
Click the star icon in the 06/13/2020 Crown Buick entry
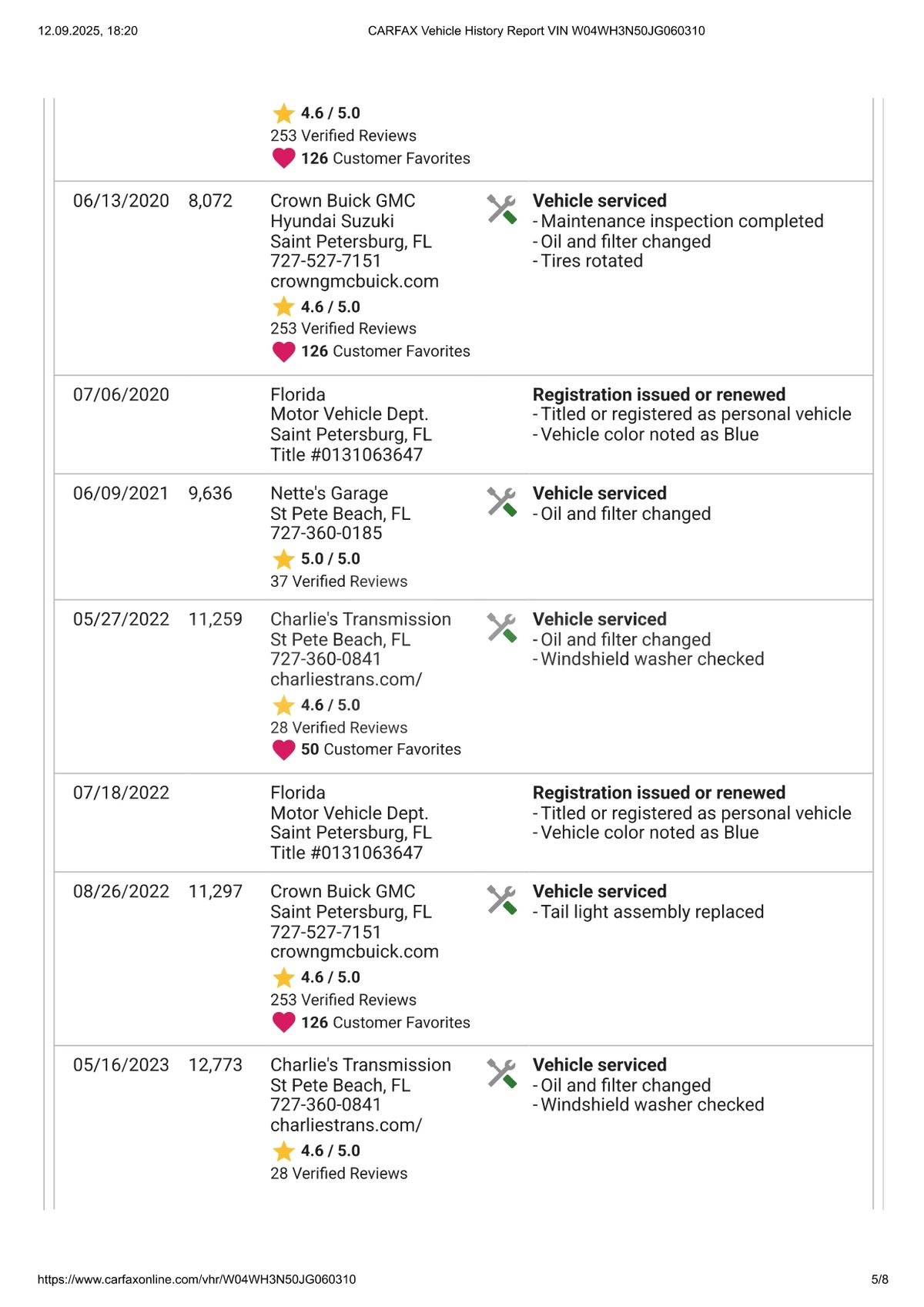tap(283, 307)
